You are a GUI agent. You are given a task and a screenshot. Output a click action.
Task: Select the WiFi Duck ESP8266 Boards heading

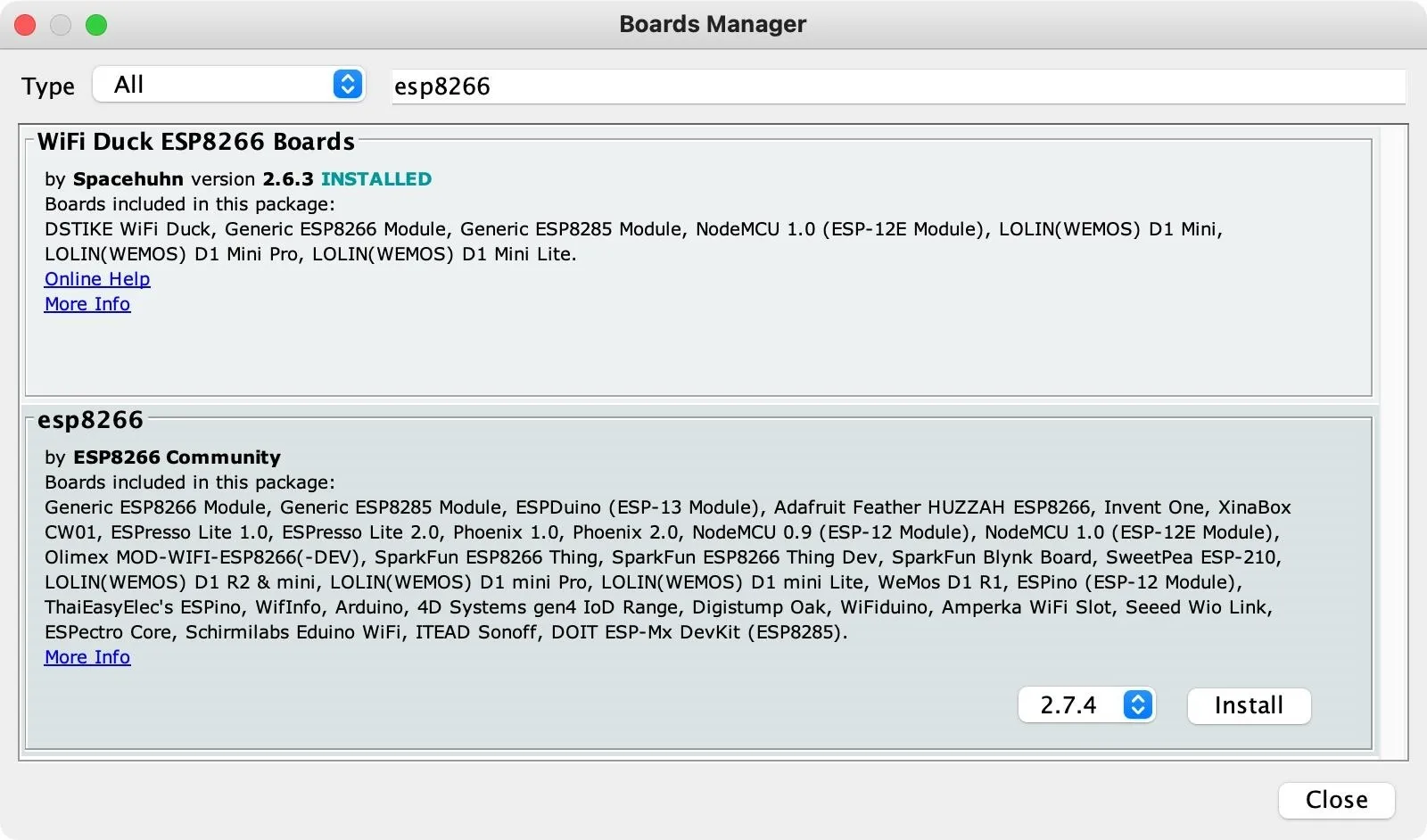[196, 142]
